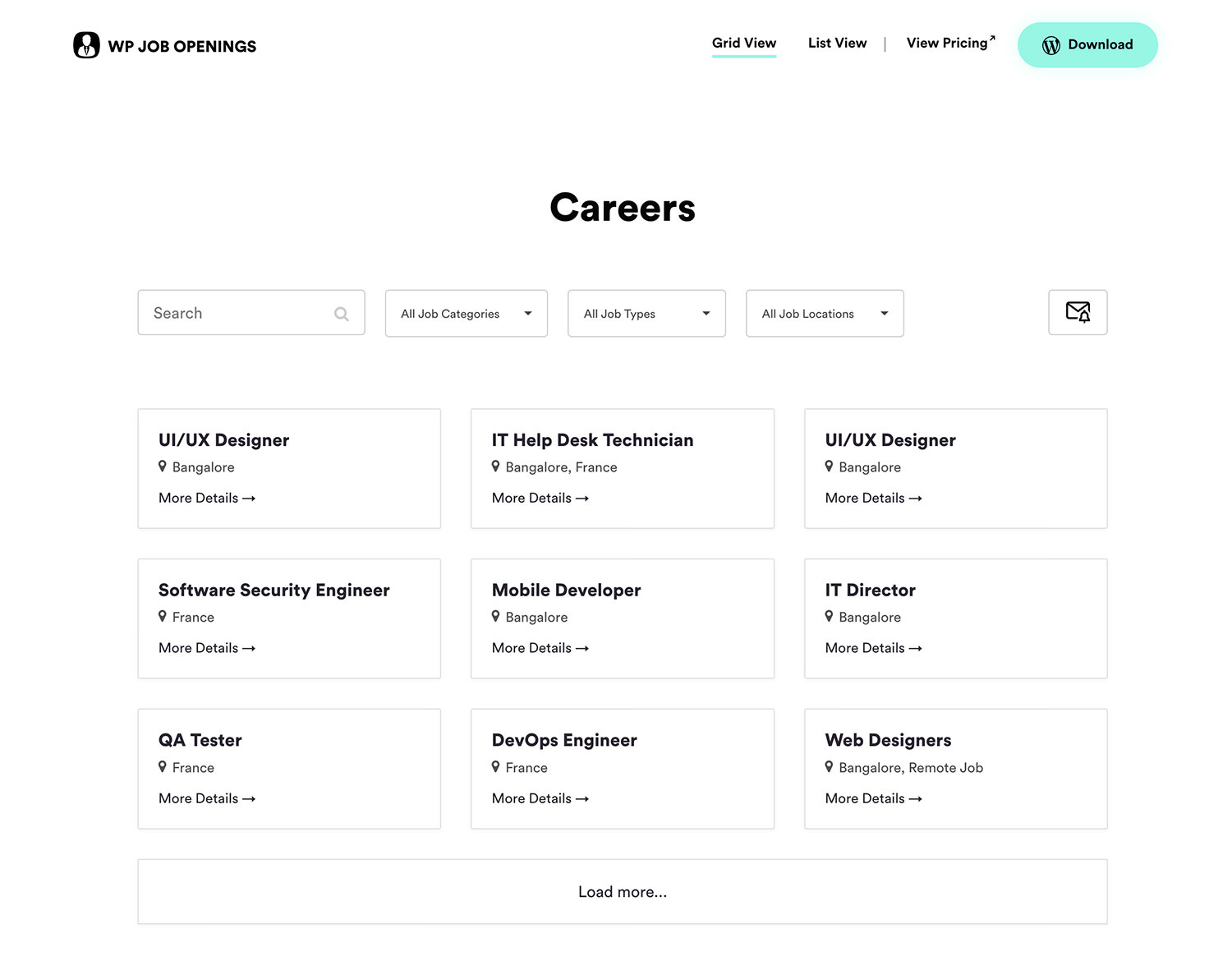Viewport: 1232px width, 956px height.
Task: Click the location pin on IT Director card
Action: 829,616
